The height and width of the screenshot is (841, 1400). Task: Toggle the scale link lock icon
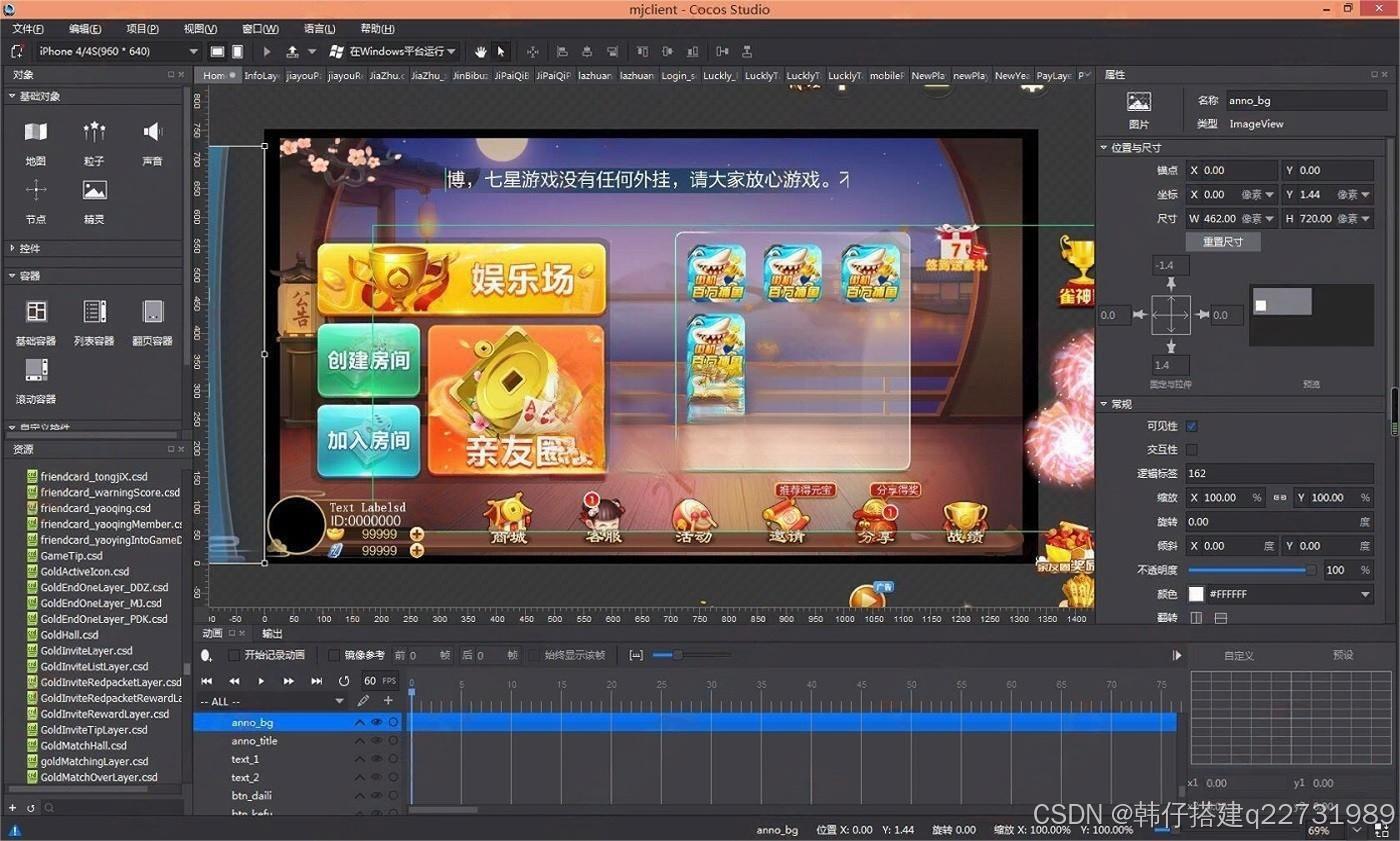click(x=1279, y=498)
